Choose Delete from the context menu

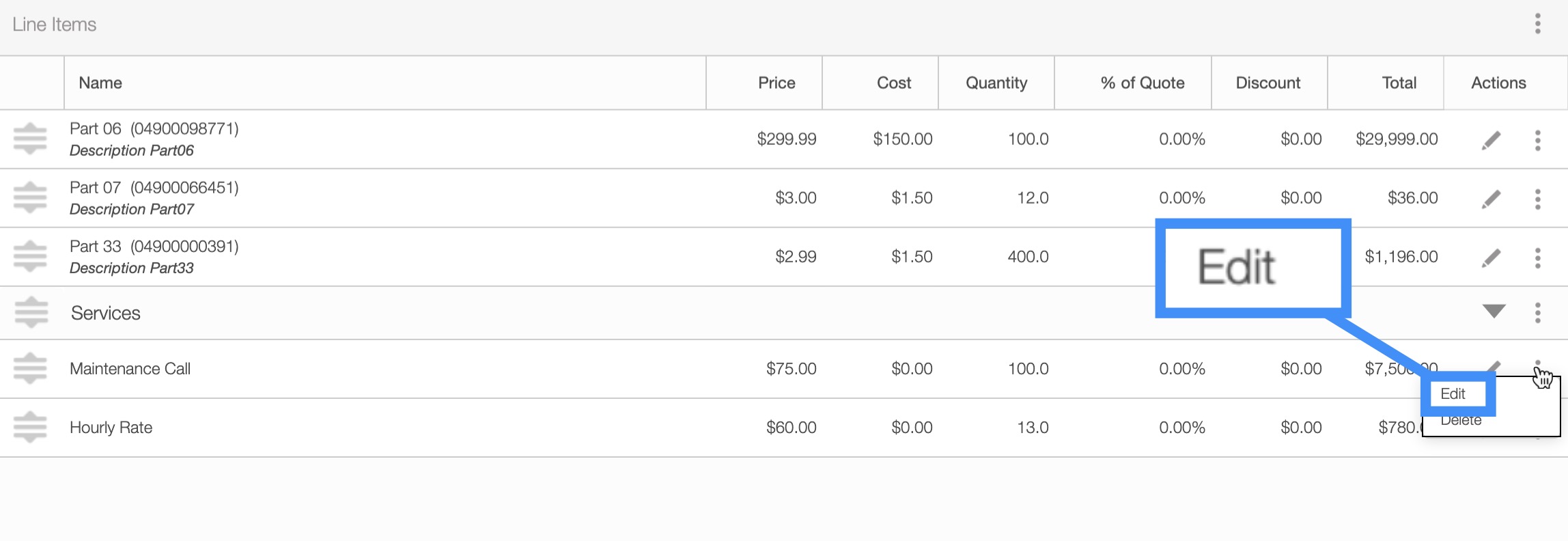coord(1461,421)
